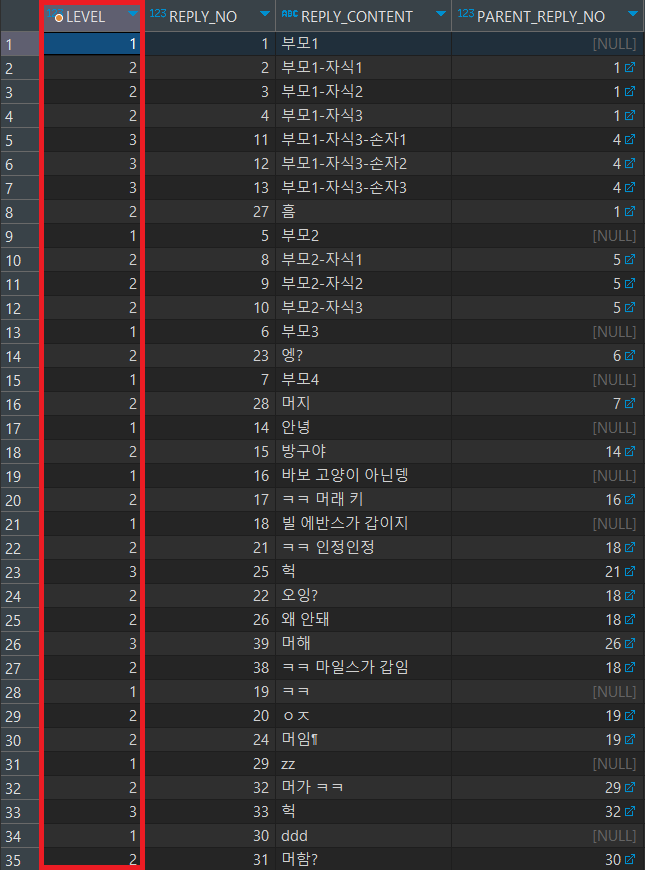Select the highlighted LEVEL cell in row 1
This screenshot has height=870, width=645.
tap(92, 44)
